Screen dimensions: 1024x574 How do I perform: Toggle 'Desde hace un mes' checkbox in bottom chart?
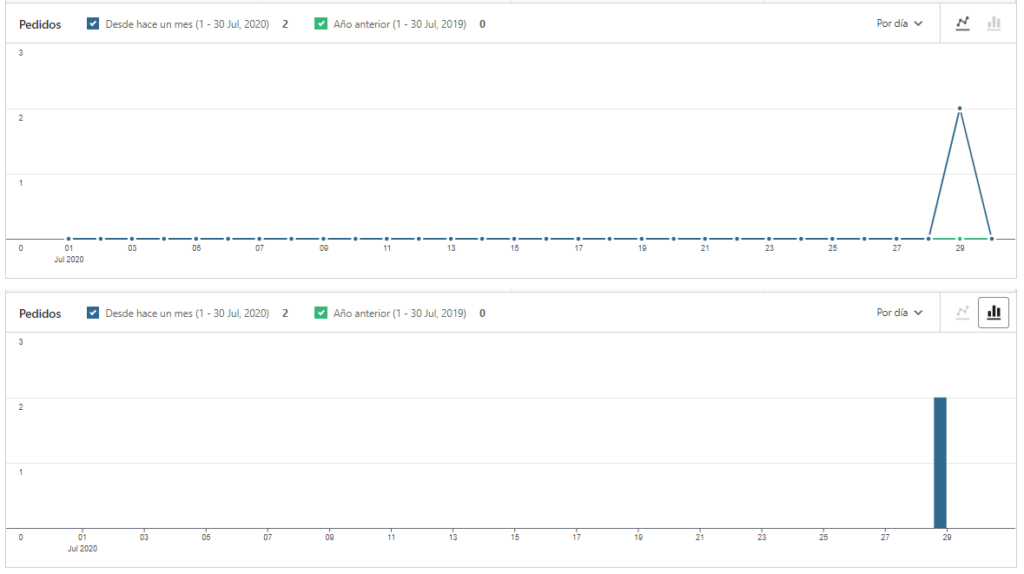pyautogui.click(x=93, y=313)
